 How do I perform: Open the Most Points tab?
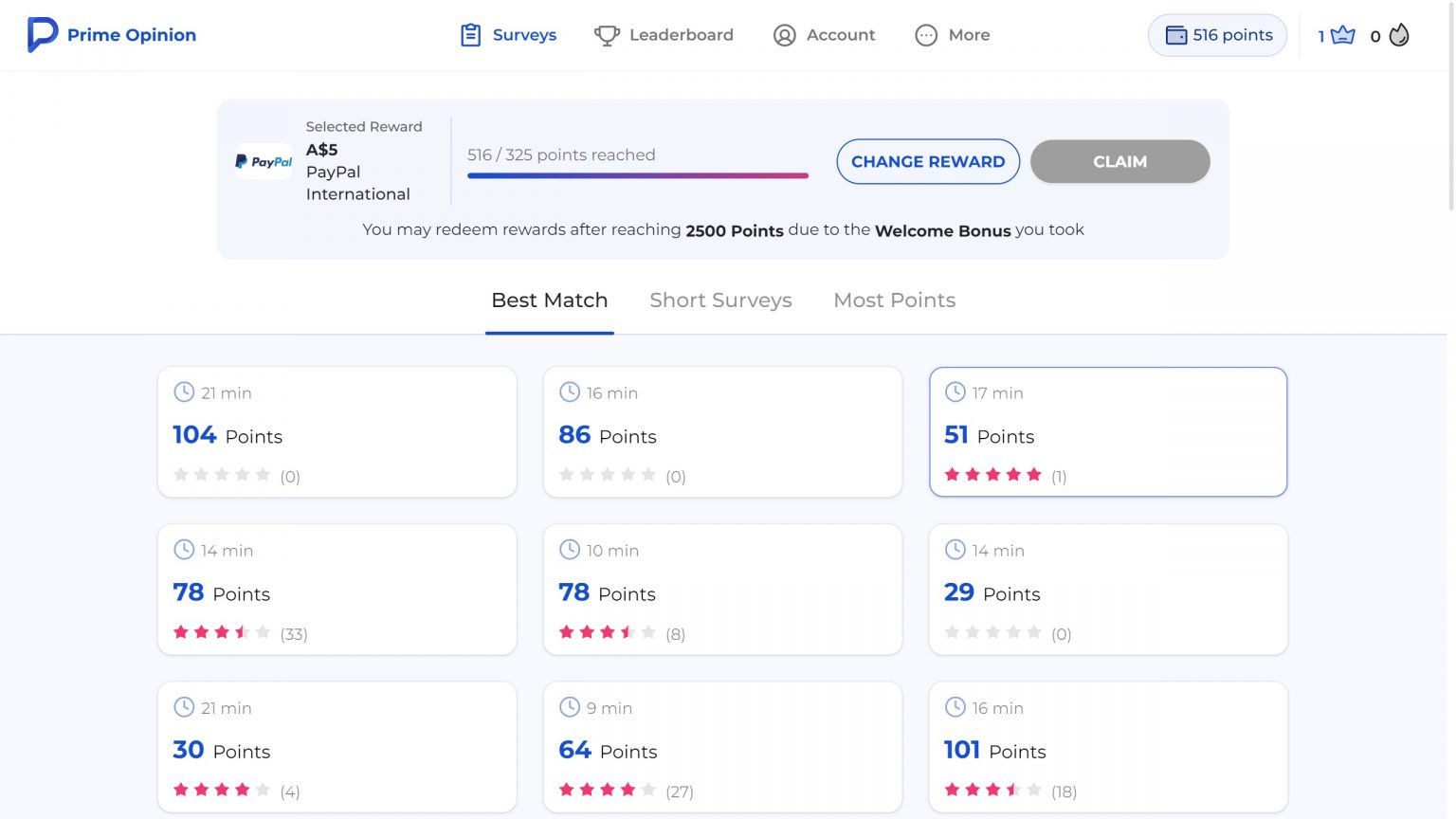[894, 300]
